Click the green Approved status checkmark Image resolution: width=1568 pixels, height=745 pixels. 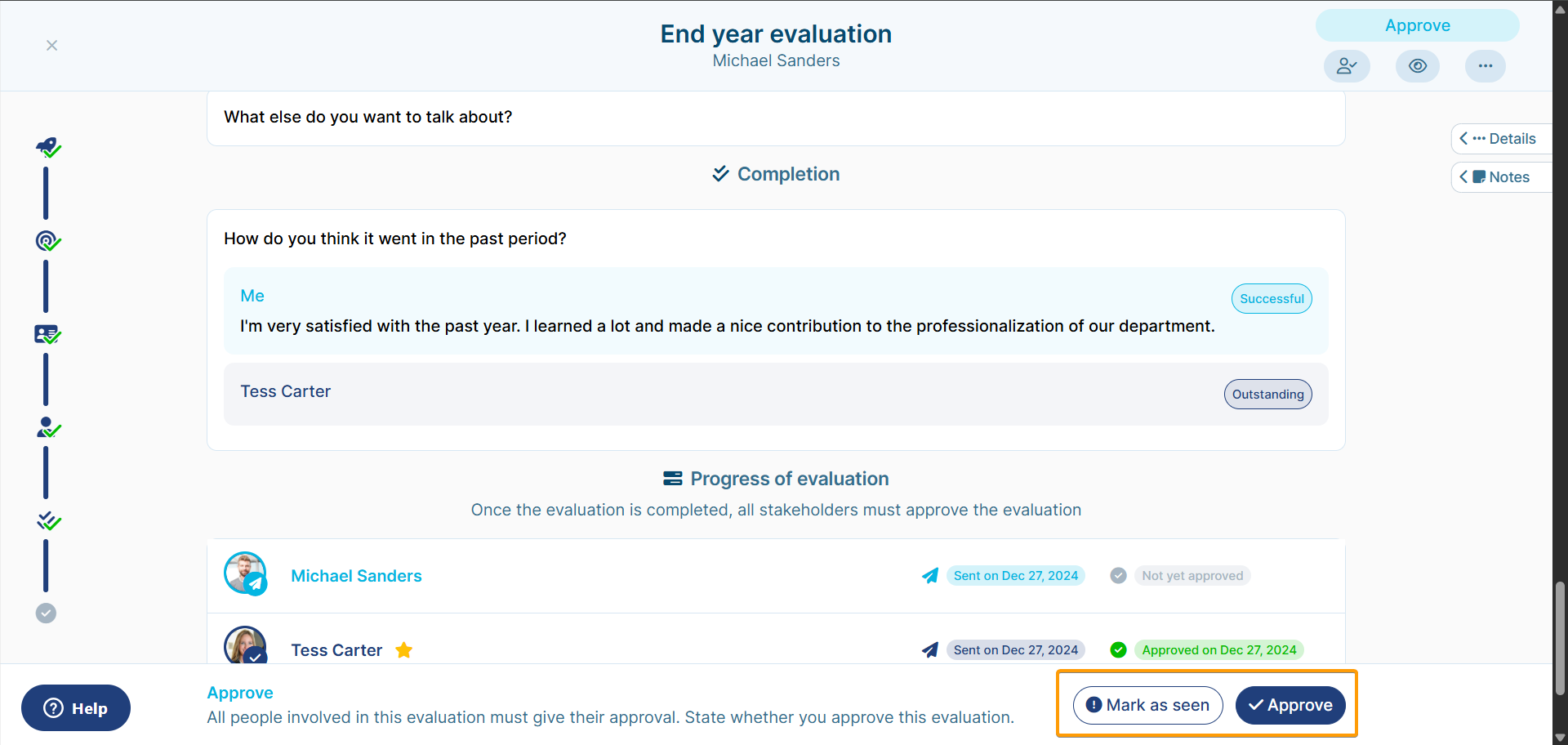click(1118, 650)
